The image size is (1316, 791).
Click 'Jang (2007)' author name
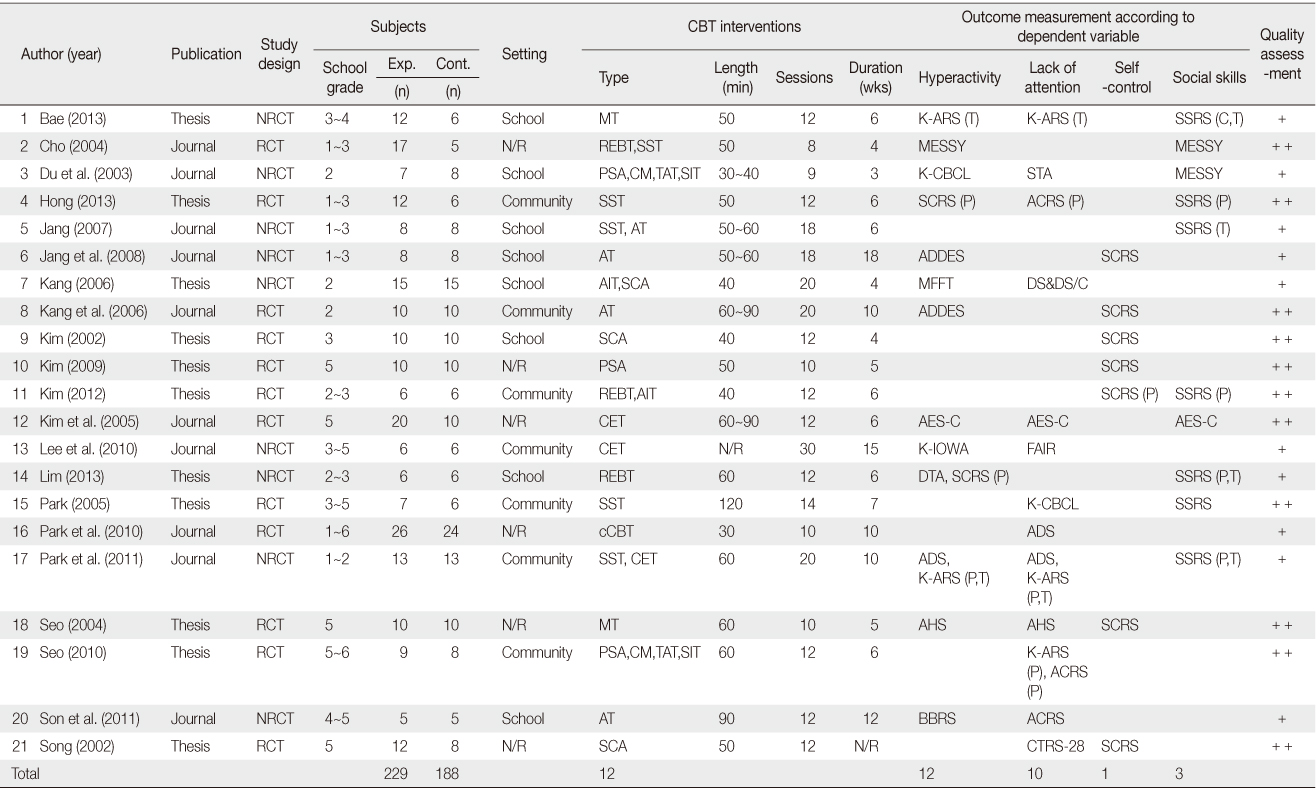[x=76, y=229]
